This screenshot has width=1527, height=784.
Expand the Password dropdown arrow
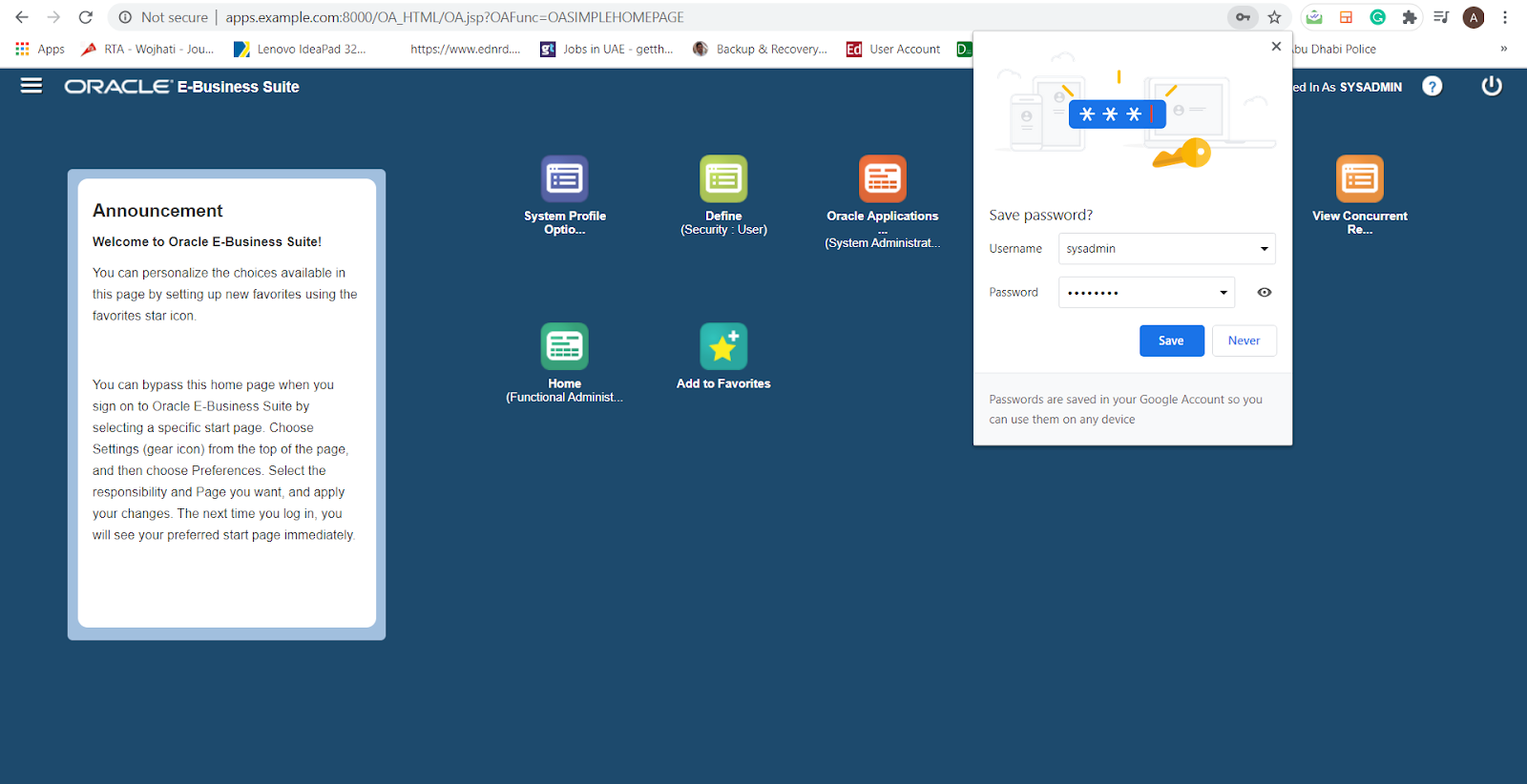click(x=1224, y=293)
